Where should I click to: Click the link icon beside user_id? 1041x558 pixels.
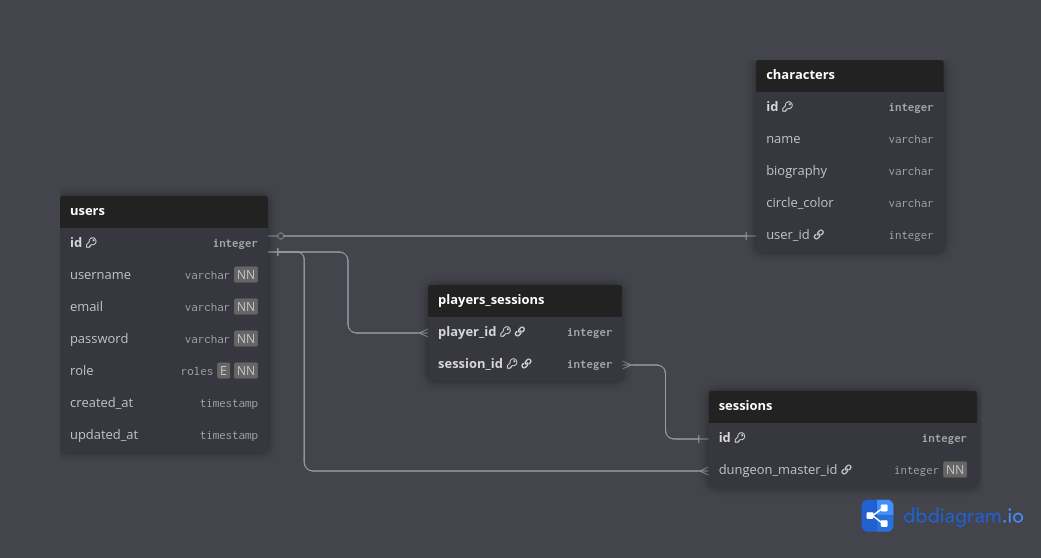(x=819, y=234)
